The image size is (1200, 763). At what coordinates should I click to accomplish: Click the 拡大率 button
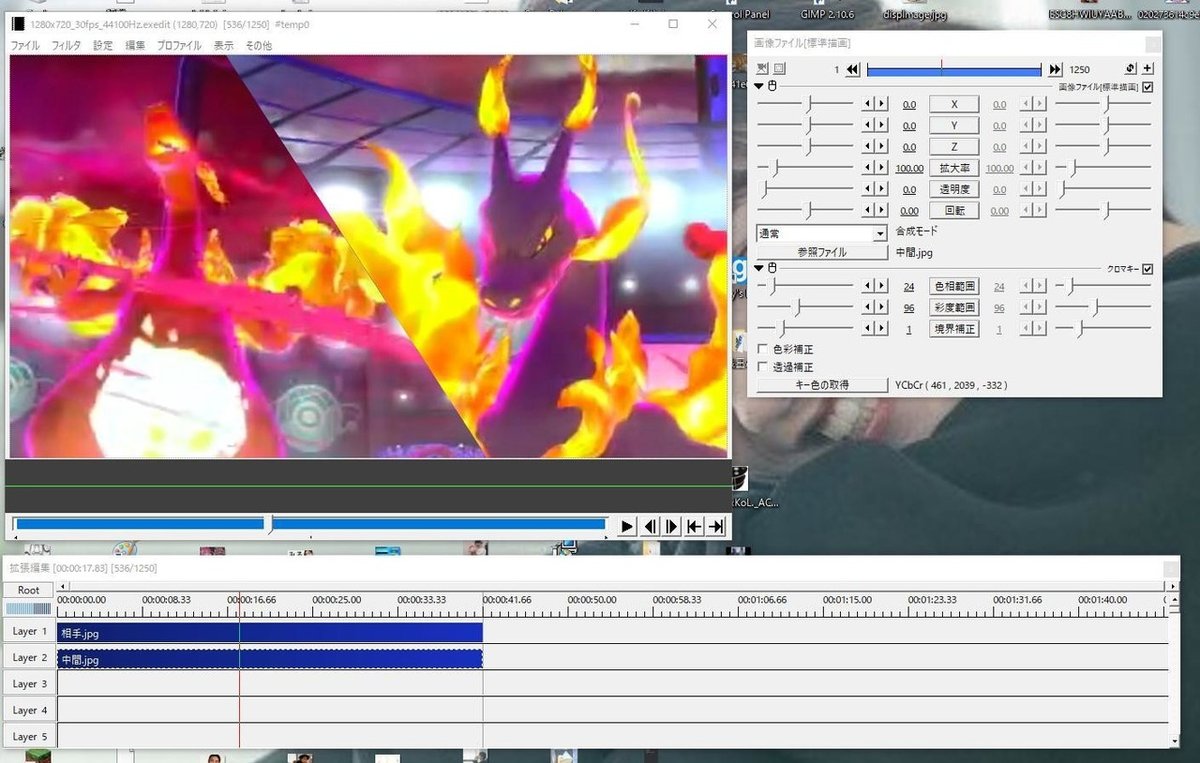[954, 168]
